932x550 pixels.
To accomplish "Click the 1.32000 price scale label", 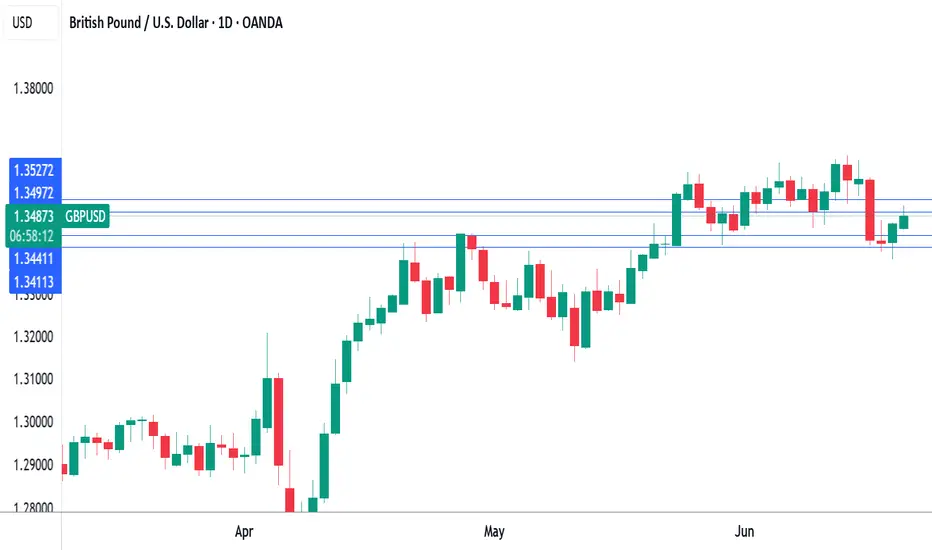I will click(x=33, y=337).
